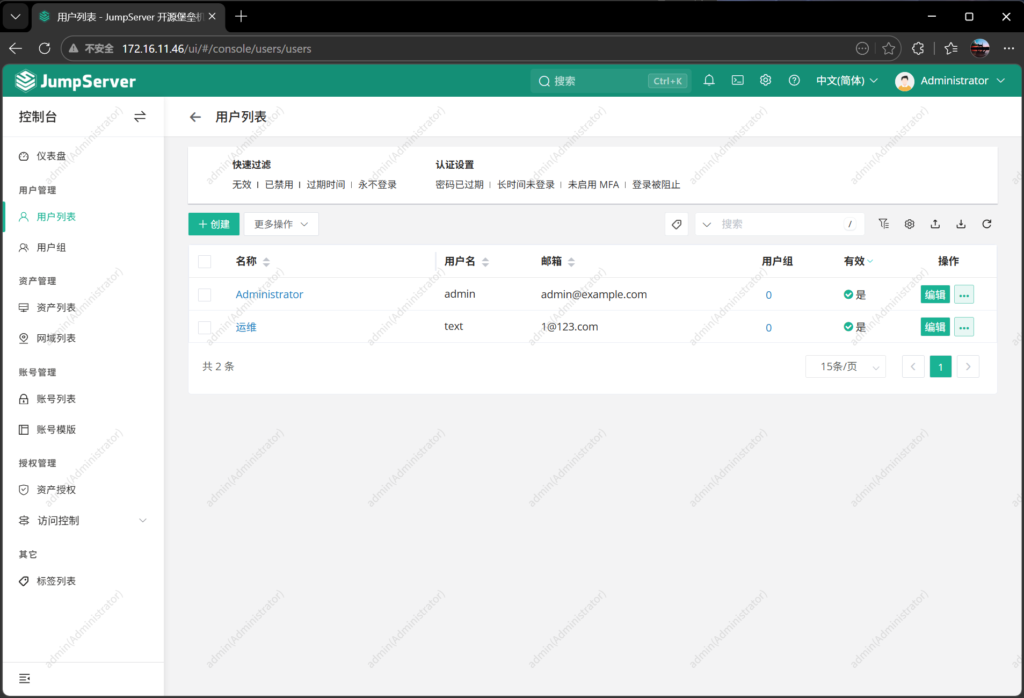1024x698 pixels.
Task: Click the help question mark icon
Action: tap(794, 81)
